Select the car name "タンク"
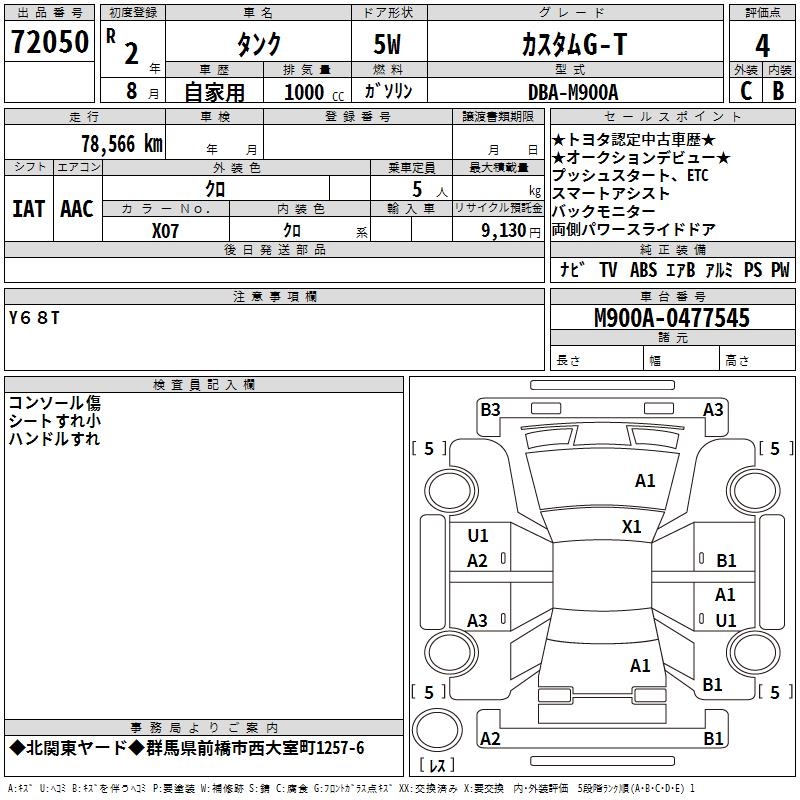The width and height of the screenshot is (800, 800). point(259,44)
